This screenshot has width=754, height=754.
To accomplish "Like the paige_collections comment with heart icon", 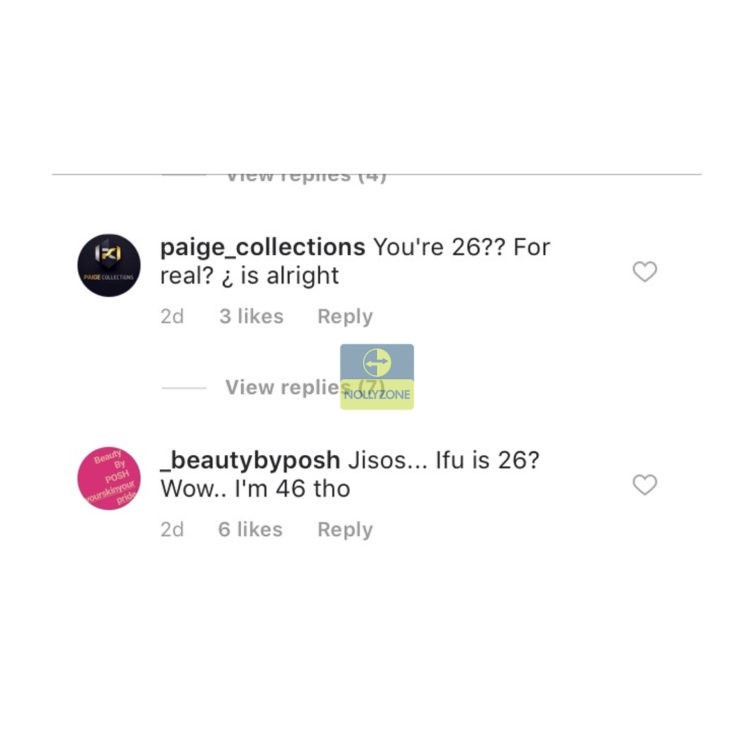I will point(644,272).
